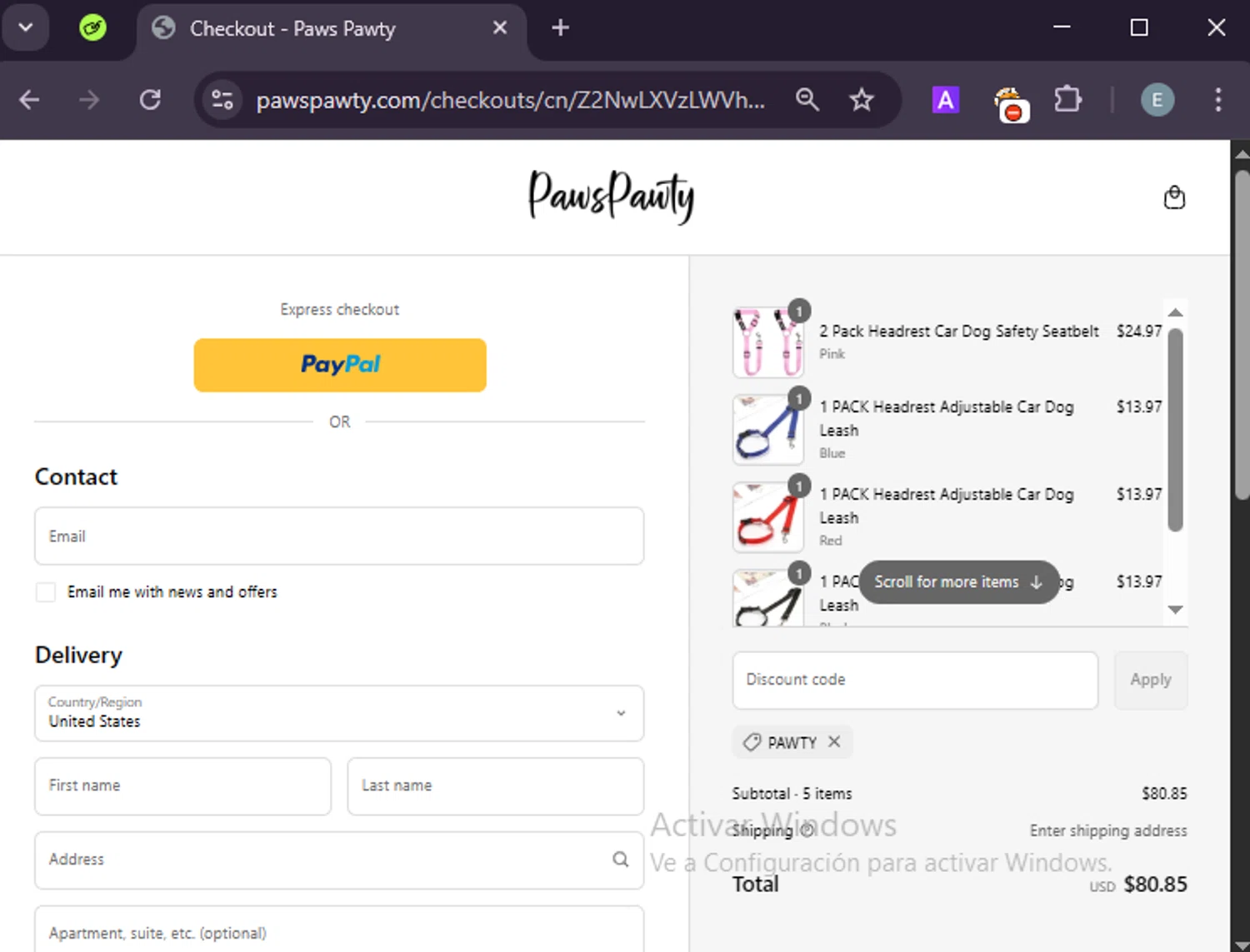This screenshot has height=952, width=1250.
Task: Click the pink Safety Seatbelt thumbnail
Action: [767, 342]
